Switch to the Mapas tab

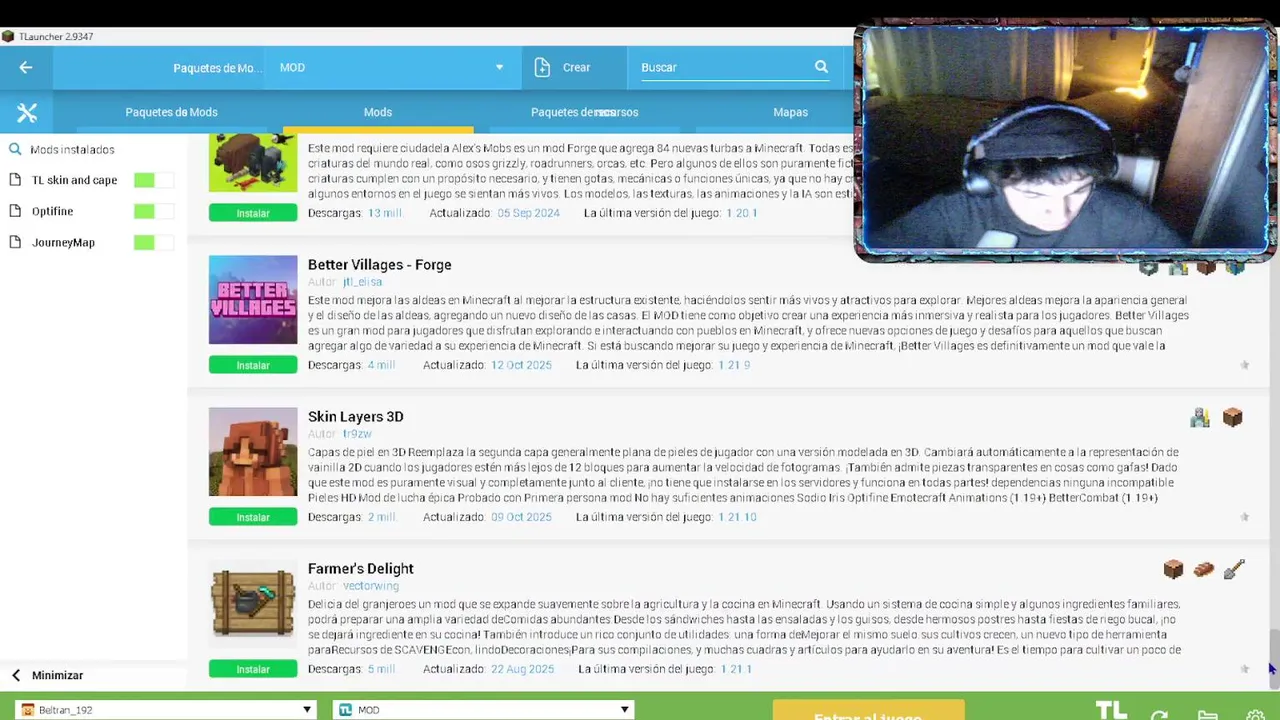[790, 112]
